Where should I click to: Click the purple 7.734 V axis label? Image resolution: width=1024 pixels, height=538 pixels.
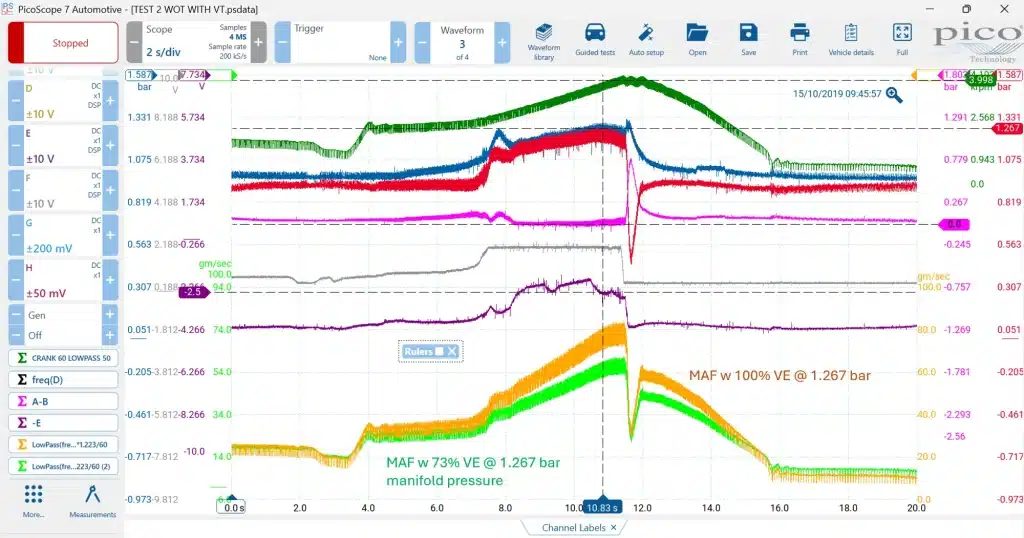tap(193, 75)
